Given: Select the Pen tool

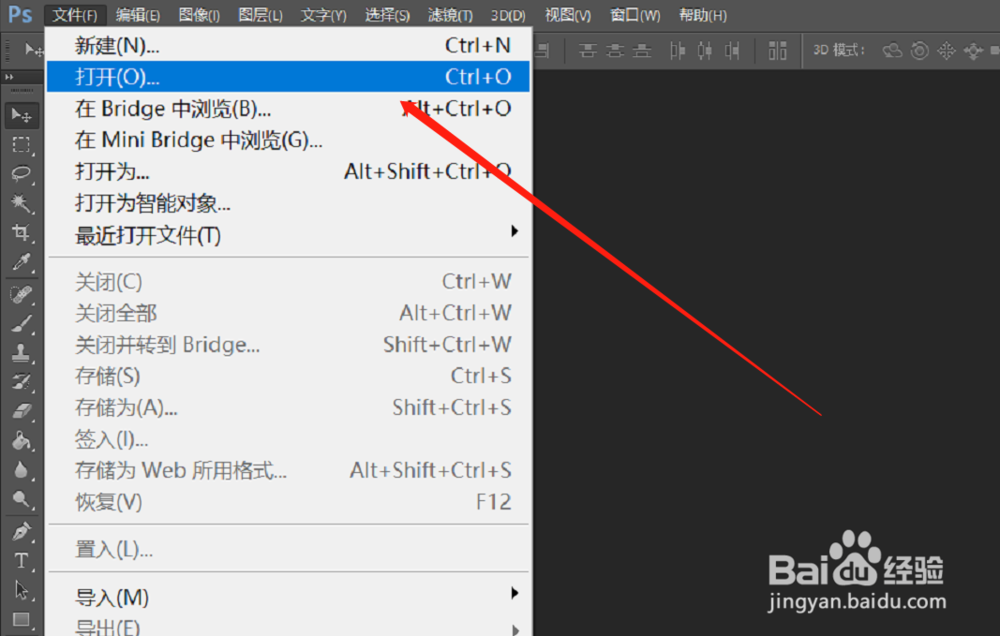Looking at the screenshot, I should tap(21, 531).
